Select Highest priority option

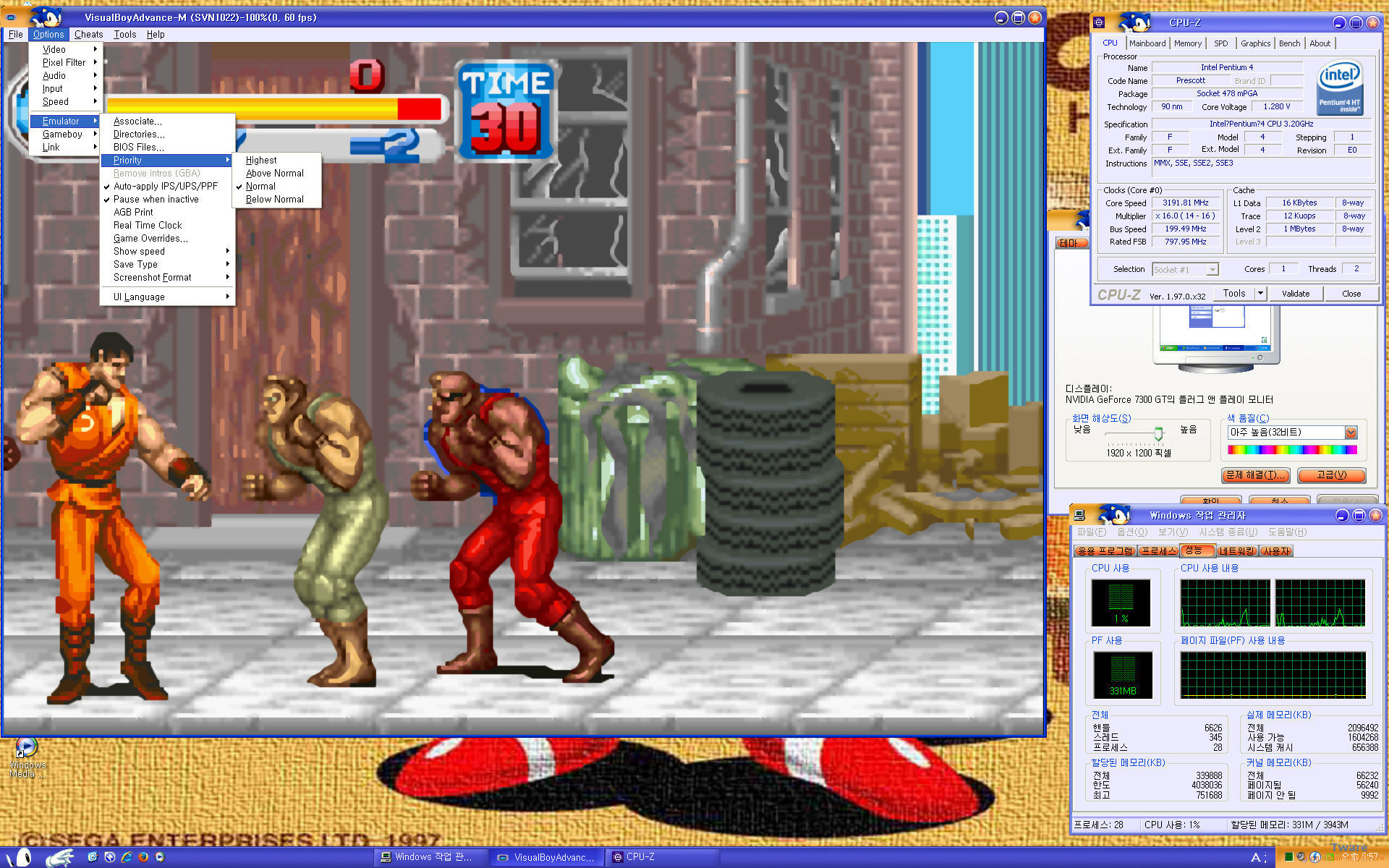pos(261,160)
